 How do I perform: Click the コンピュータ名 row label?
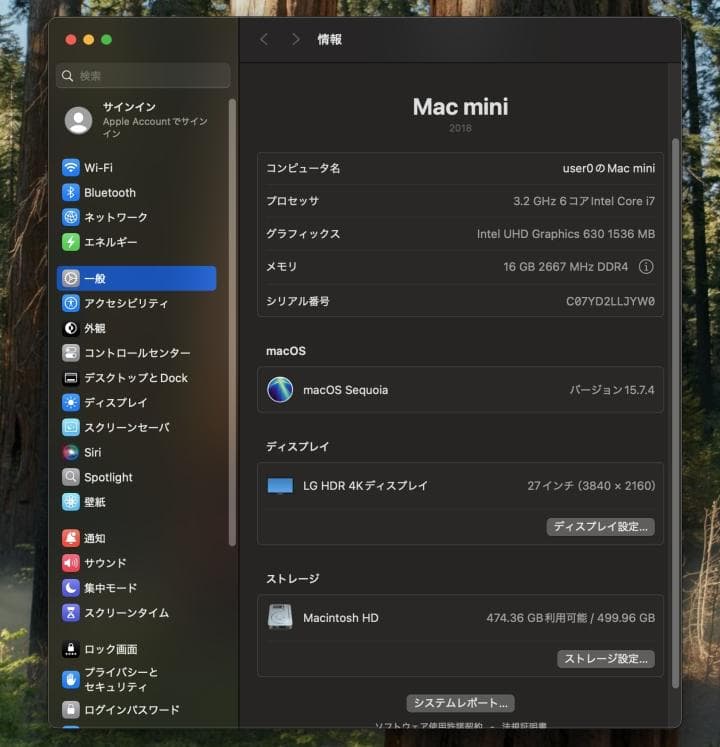pyautogui.click(x=303, y=168)
